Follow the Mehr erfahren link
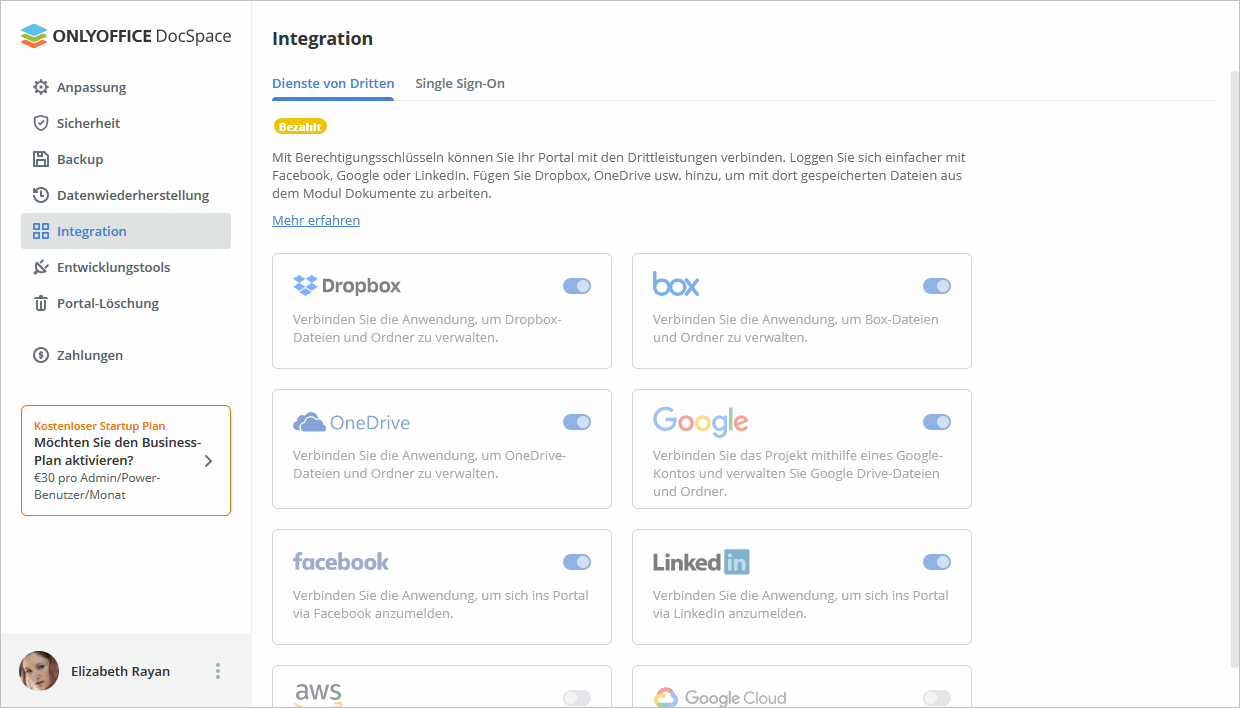1240x708 pixels. (x=316, y=220)
